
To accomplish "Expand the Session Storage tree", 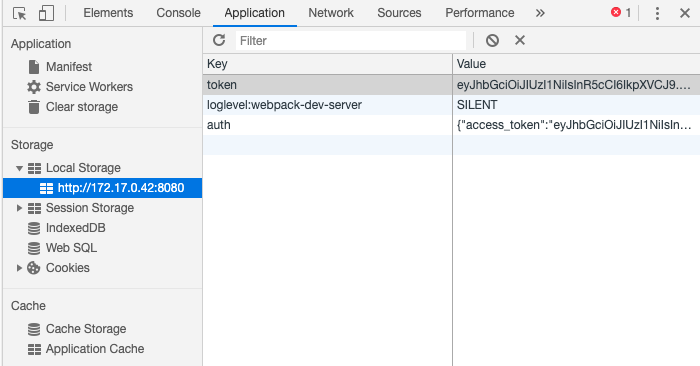I will (19, 208).
